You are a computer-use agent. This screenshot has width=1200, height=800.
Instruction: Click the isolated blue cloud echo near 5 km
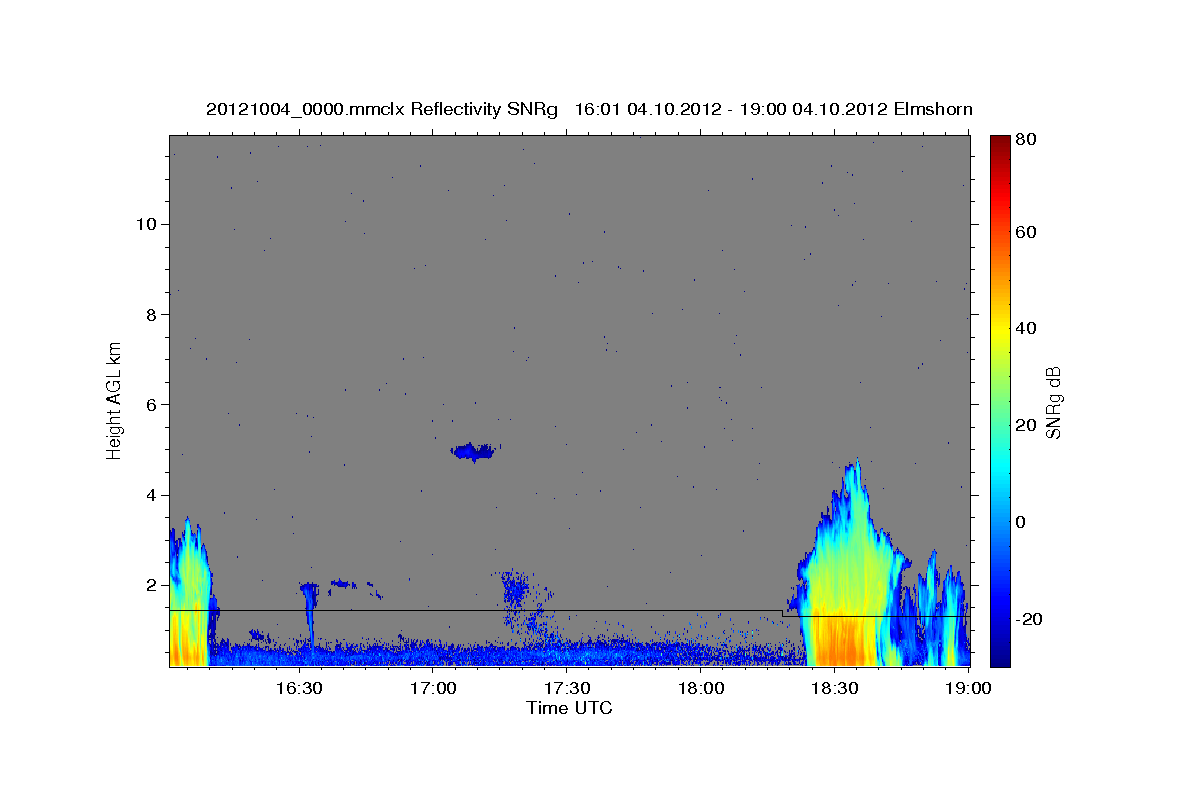pos(474,452)
